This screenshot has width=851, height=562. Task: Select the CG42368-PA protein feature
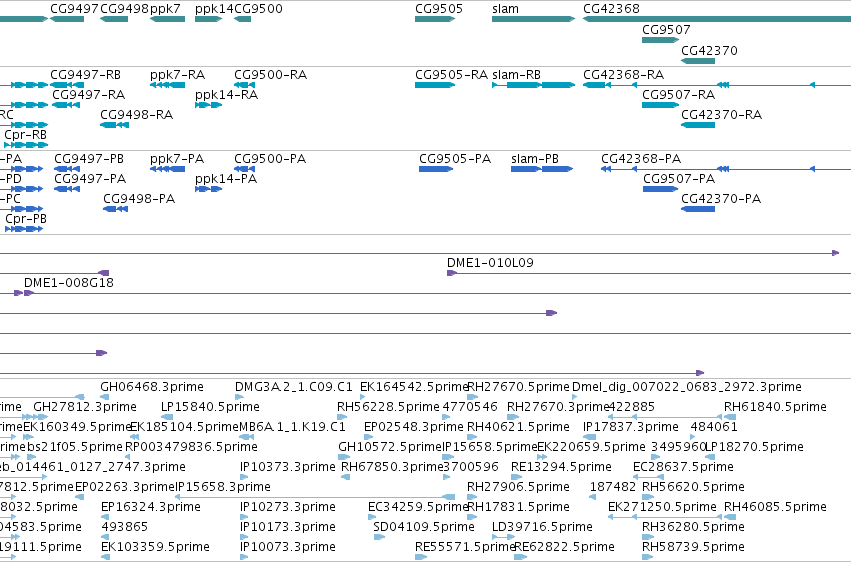pyautogui.click(x=726, y=169)
